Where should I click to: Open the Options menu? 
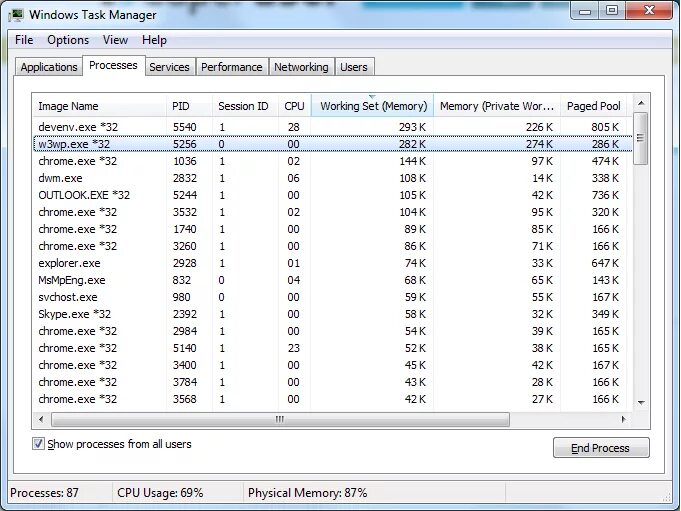click(x=68, y=40)
